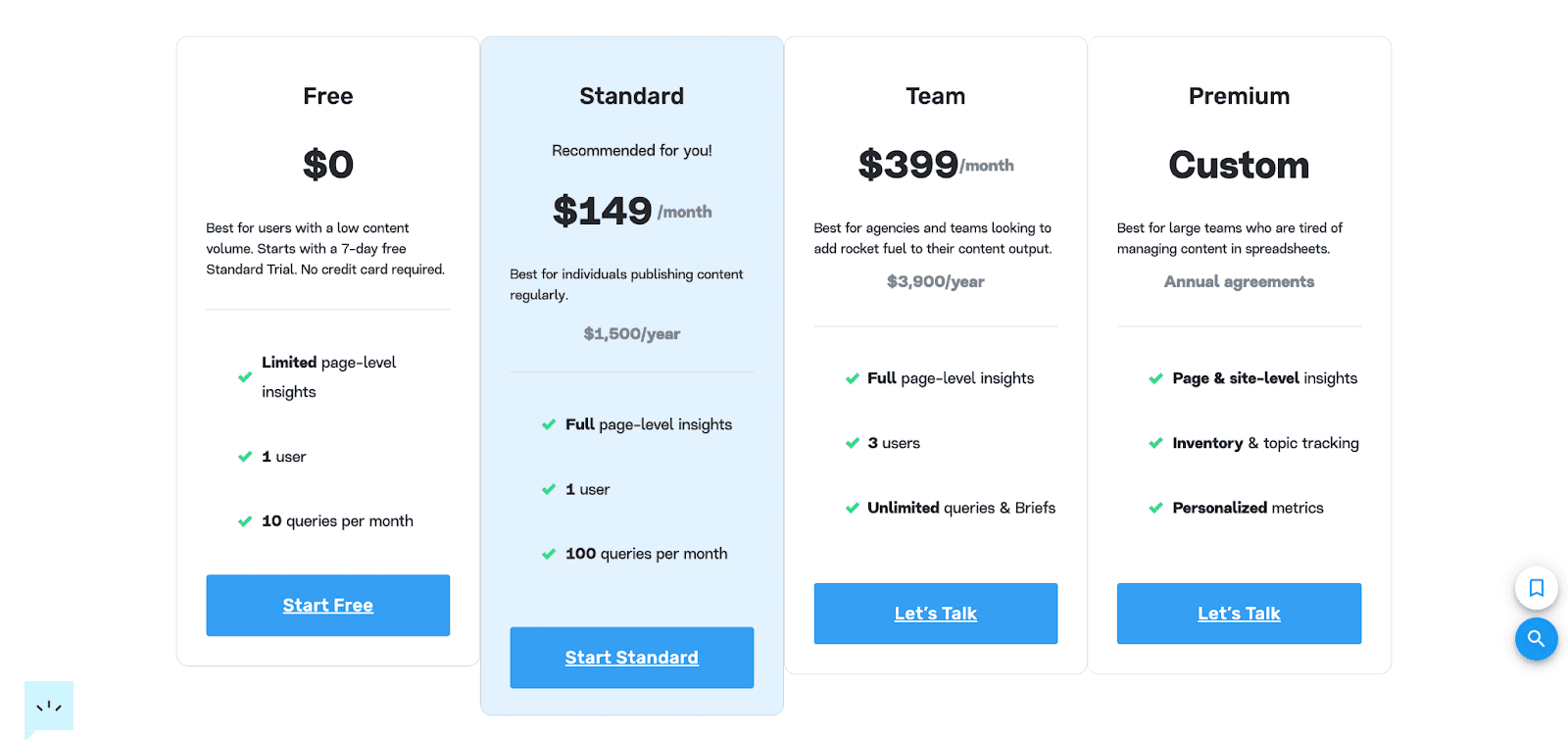Click the checkmark beside 'Personalized metrics'
The image size is (1568, 740).
1154,508
